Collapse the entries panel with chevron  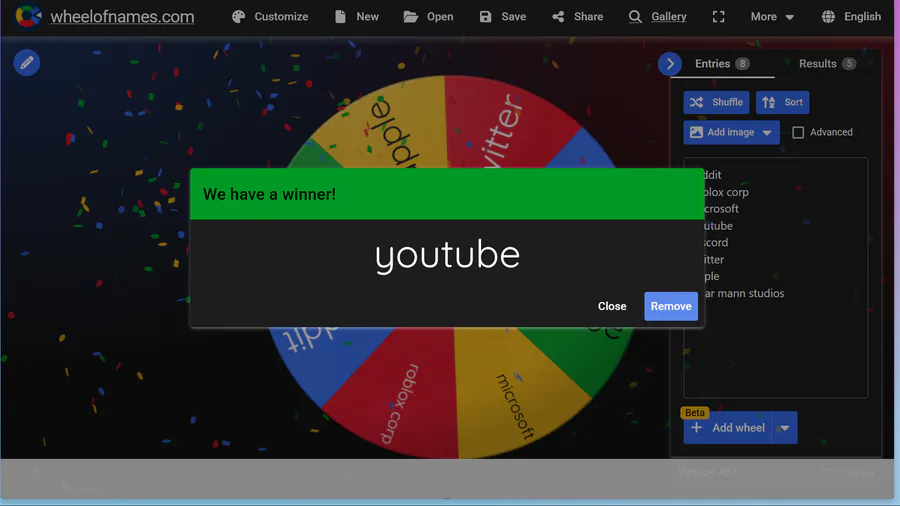[x=670, y=64]
